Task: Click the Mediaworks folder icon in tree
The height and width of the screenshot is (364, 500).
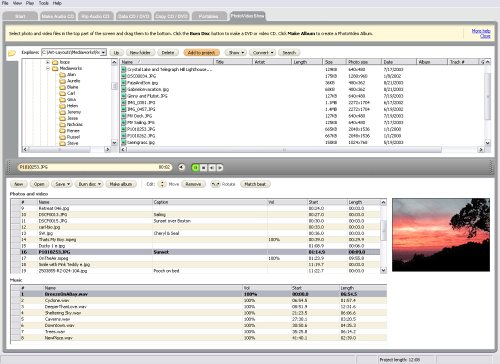Action: coord(55,68)
